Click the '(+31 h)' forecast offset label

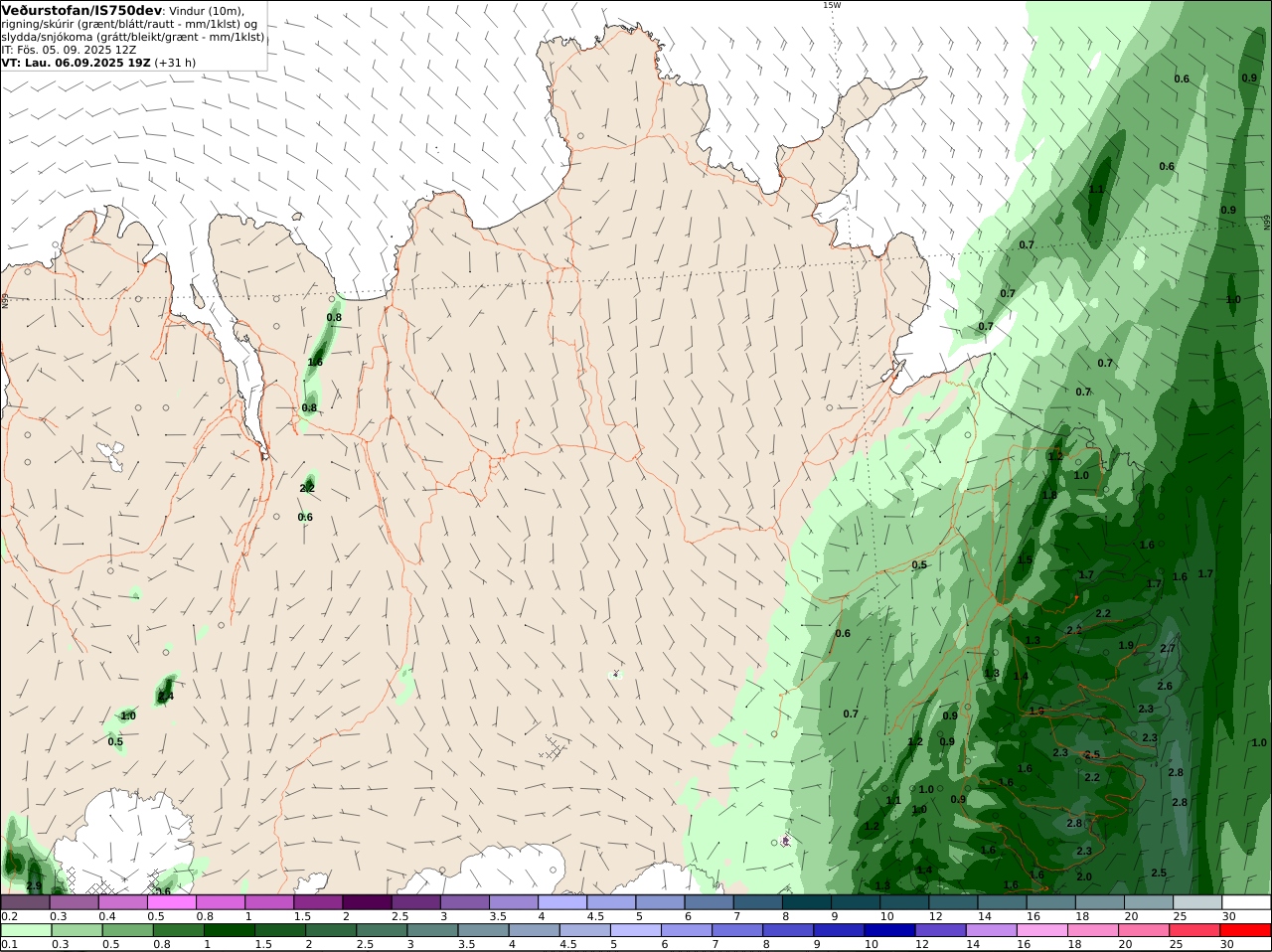175,62
